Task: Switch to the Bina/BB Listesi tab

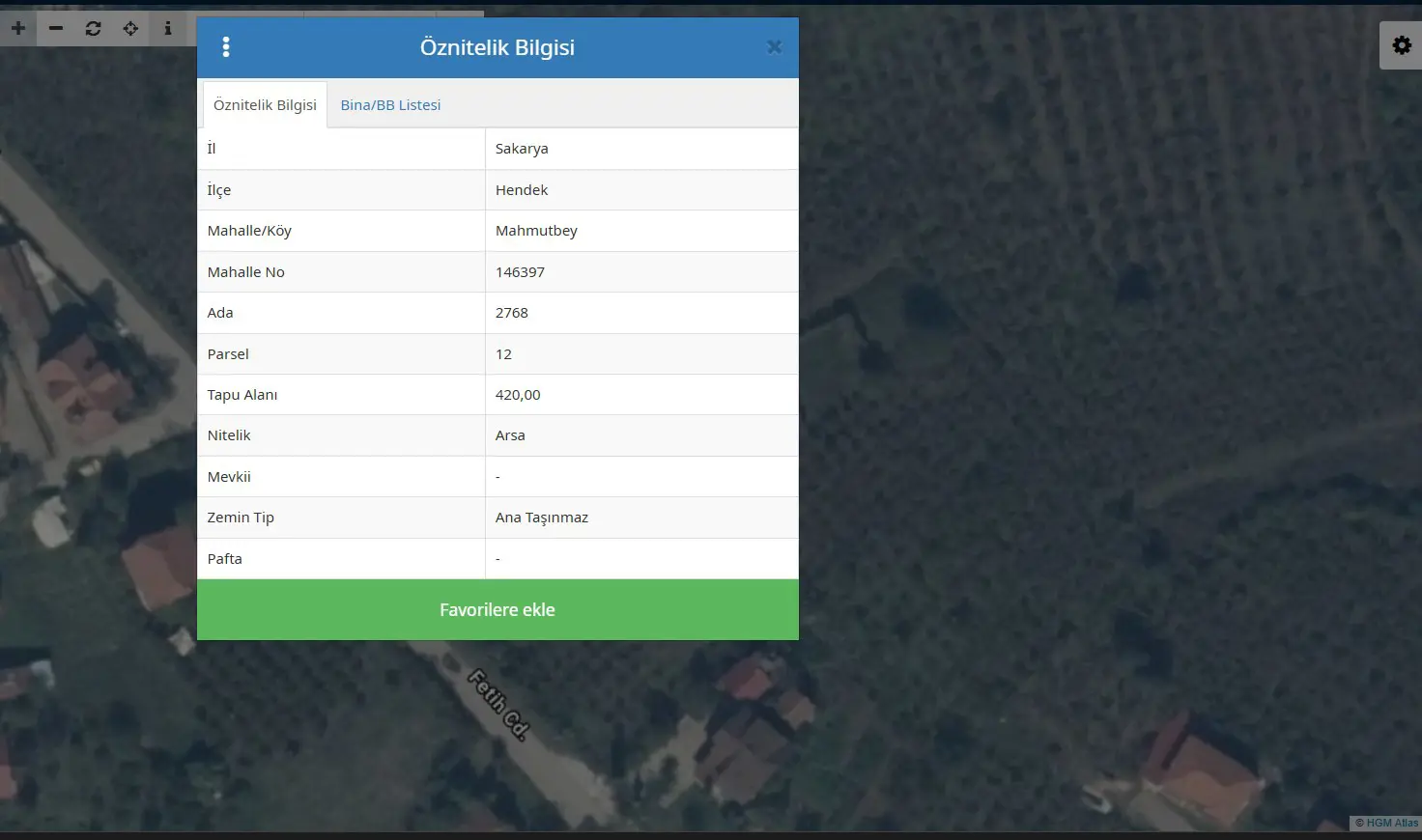Action: (x=390, y=104)
